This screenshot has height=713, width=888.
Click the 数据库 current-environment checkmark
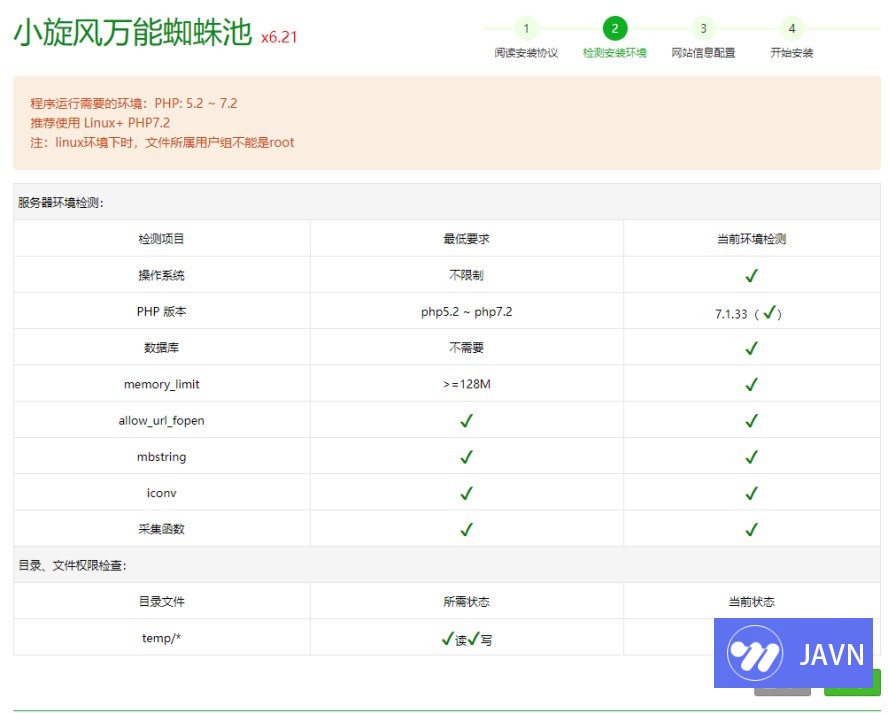pos(752,348)
